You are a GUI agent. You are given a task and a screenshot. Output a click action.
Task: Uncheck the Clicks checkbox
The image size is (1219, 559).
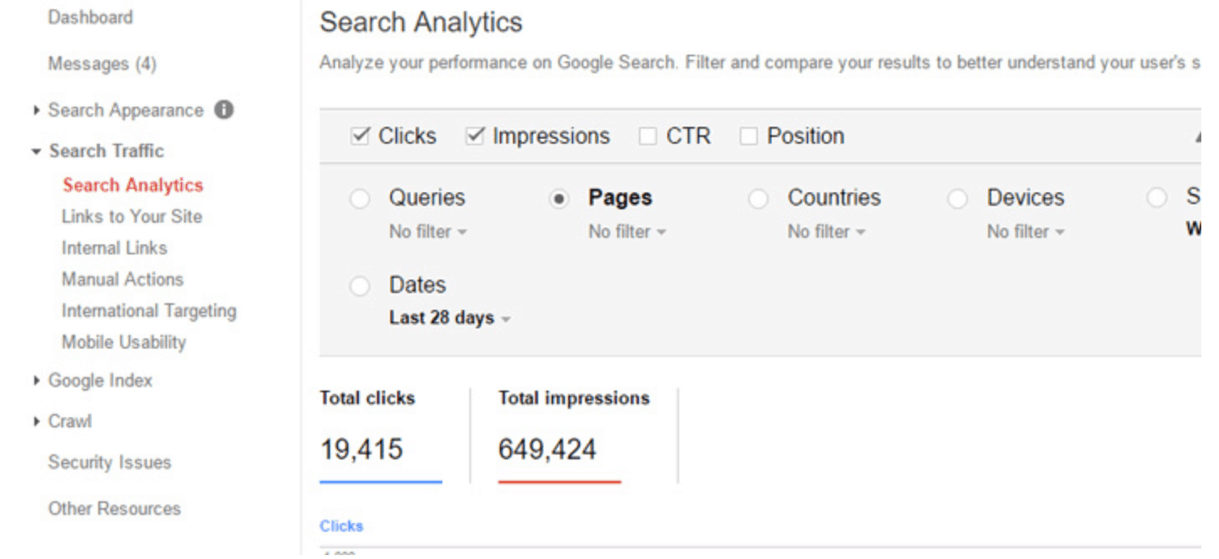pyautogui.click(x=360, y=136)
